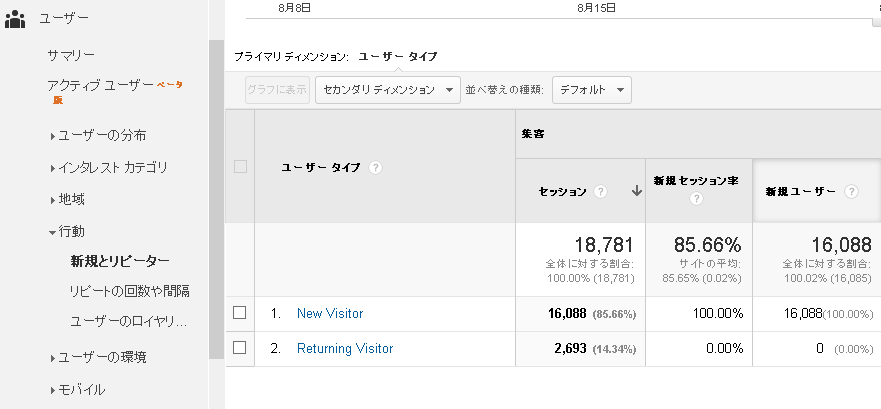Open the セカンダリ ディメンション dropdown
Image resolution: width=881 pixels, height=409 pixels.
(x=387, y=90)
